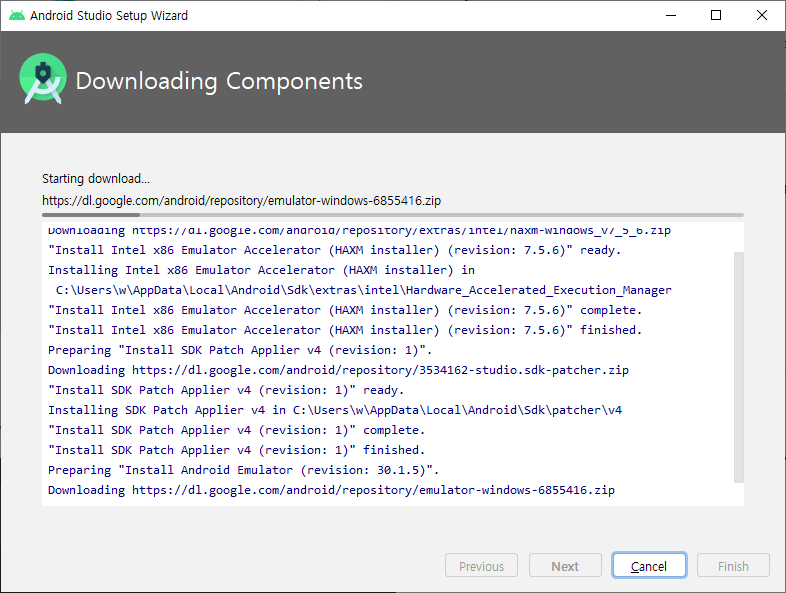Click log line 'HAXM installer (revision: 7.5.6) complete.'
Image resolution: width=786 pixels, height=593 pixels.
(x=345, y=310)
